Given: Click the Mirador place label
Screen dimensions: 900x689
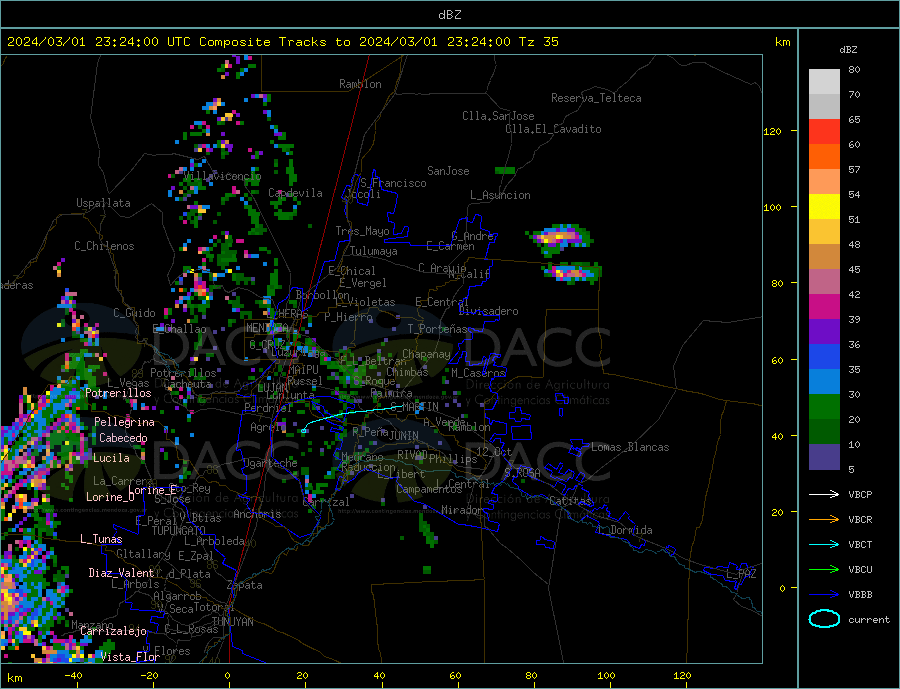Looking at the screenshot, I should (x=462, y=510).
